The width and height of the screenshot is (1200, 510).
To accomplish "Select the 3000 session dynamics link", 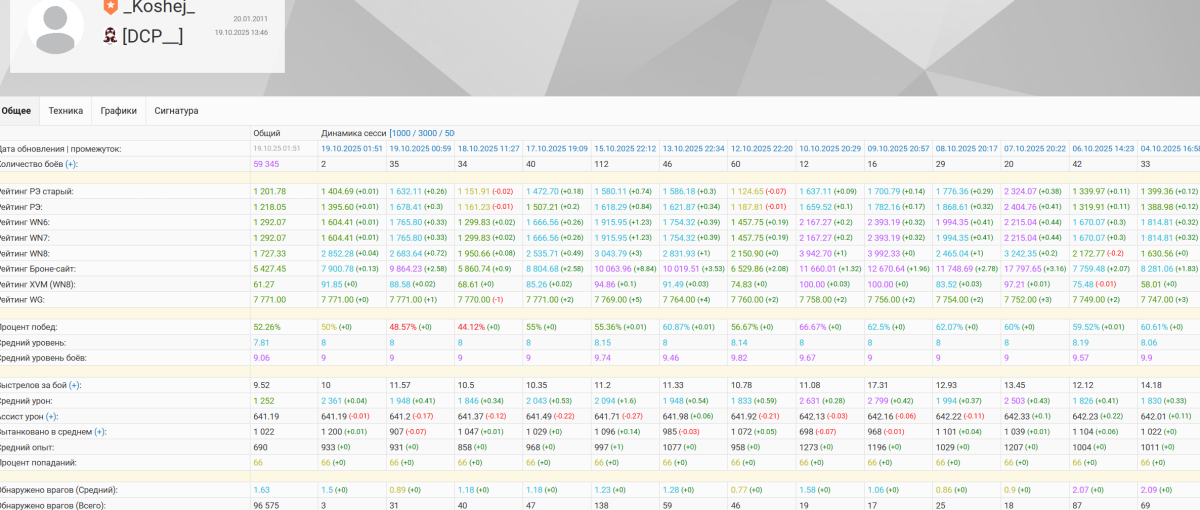I will point(427,133).
